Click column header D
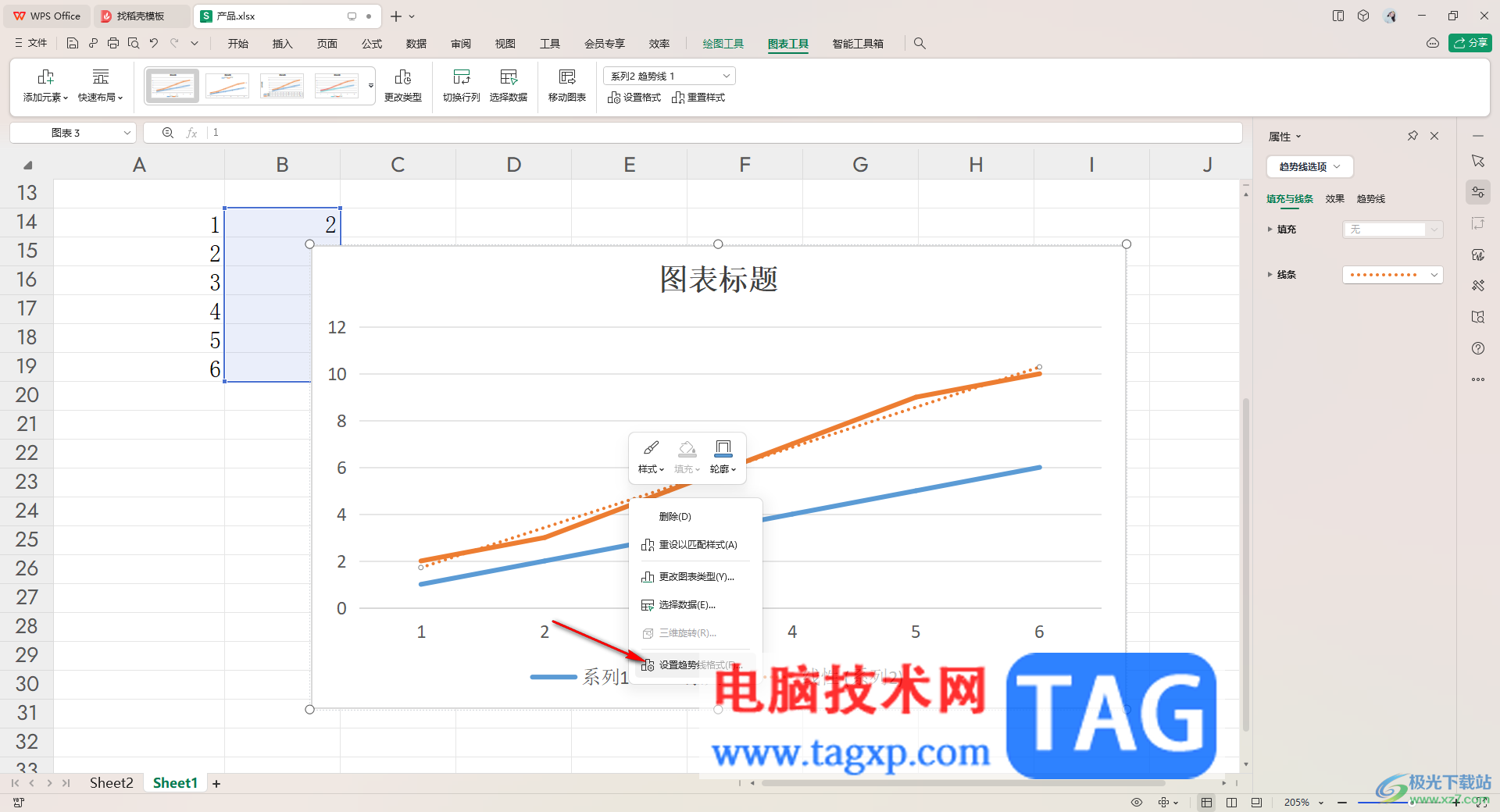The image size is (1500, 812). 513,165
